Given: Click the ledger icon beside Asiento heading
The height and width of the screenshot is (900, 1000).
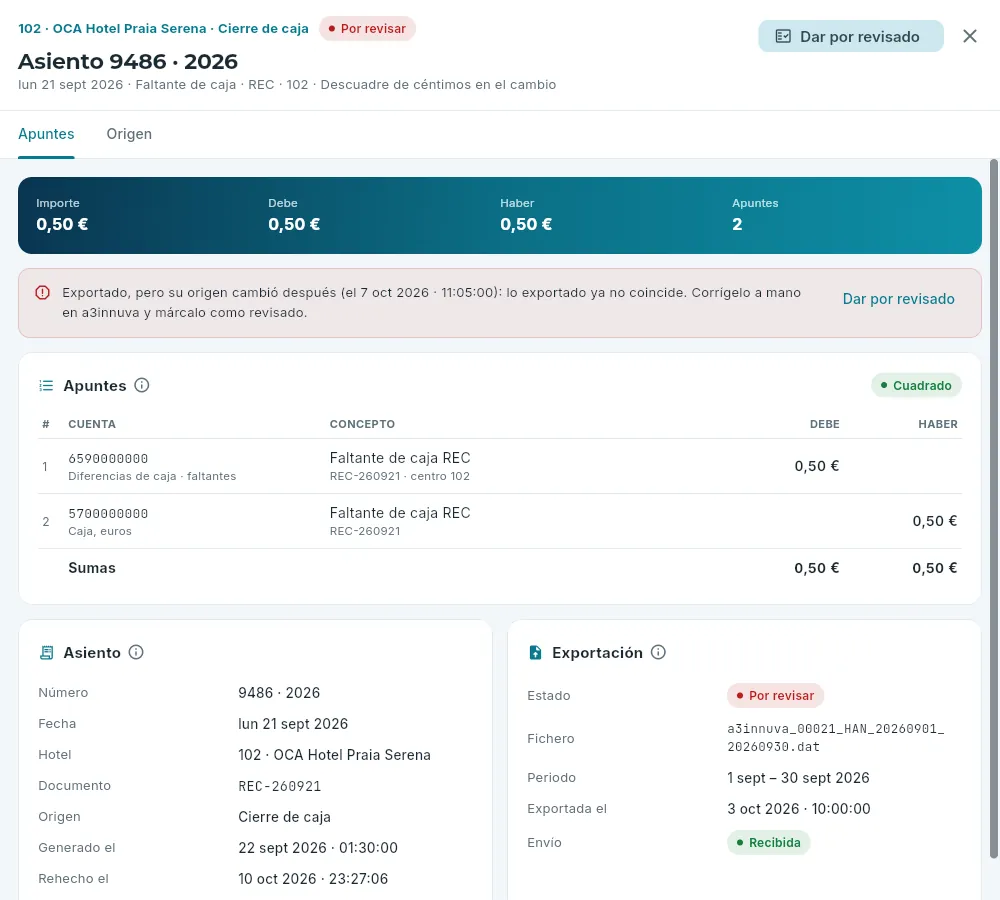Looking at the screenshot, I should tap(46, 653).
